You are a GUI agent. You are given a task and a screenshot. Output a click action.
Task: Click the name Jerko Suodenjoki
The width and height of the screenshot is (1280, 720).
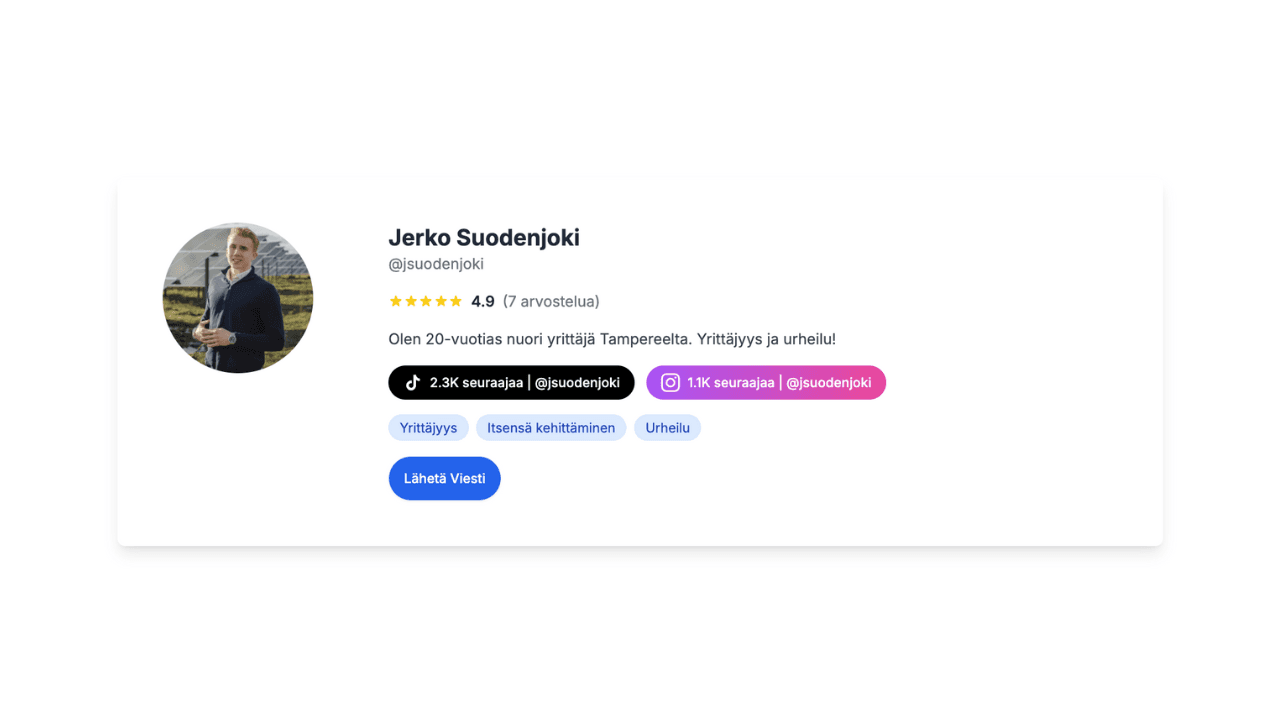click(485, 238)
